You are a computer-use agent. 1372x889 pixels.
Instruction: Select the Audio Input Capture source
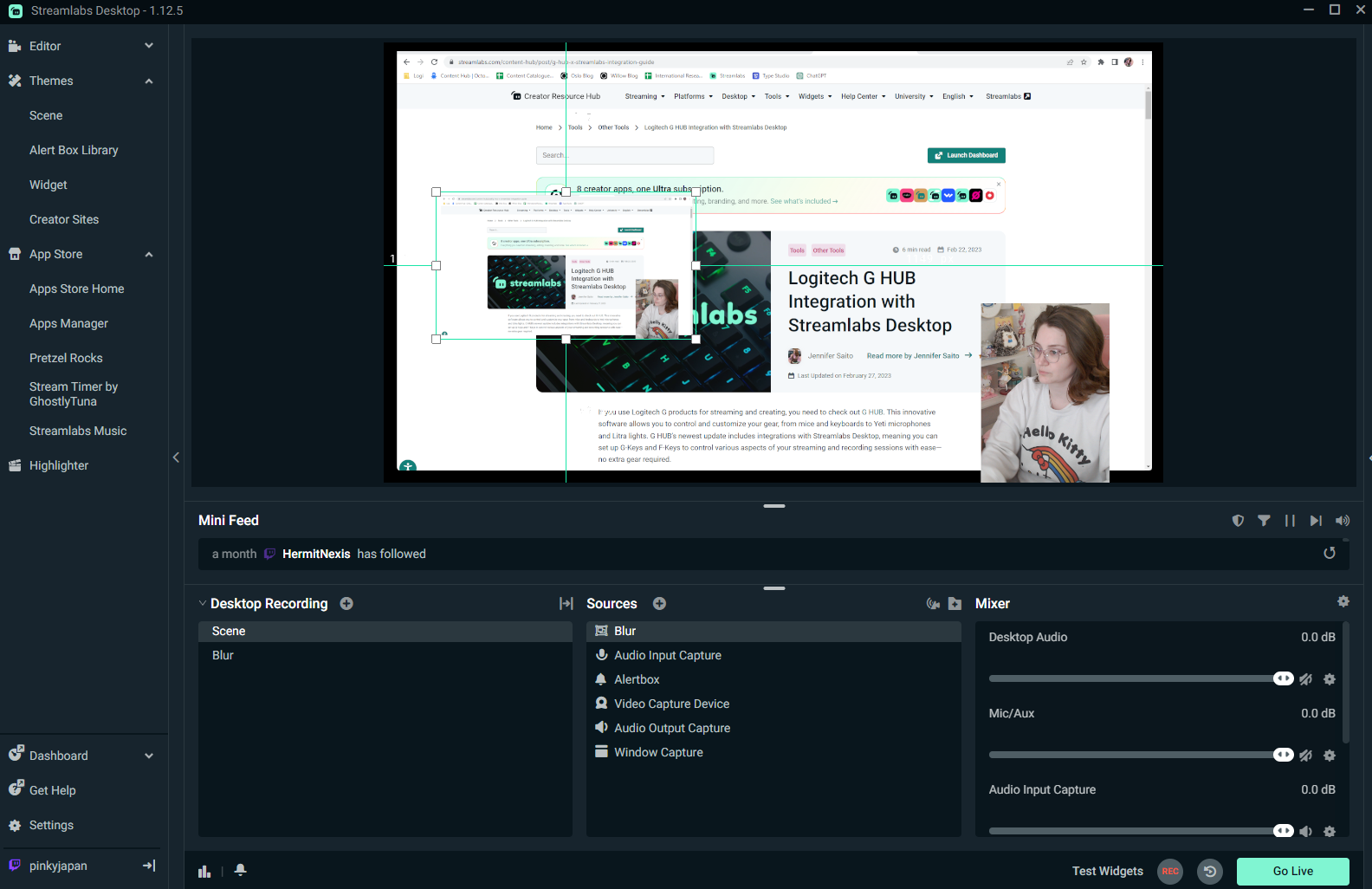[773, 655]
